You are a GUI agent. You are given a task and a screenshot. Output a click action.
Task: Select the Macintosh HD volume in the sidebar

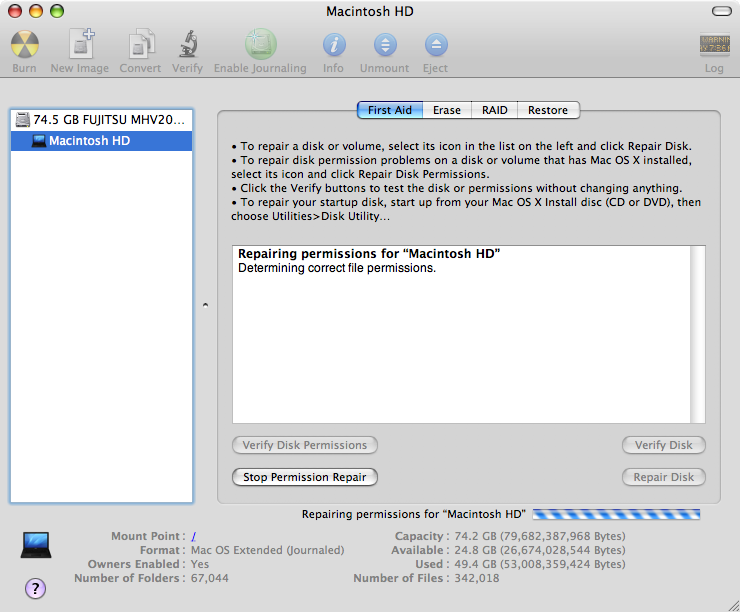coord(101,141)
